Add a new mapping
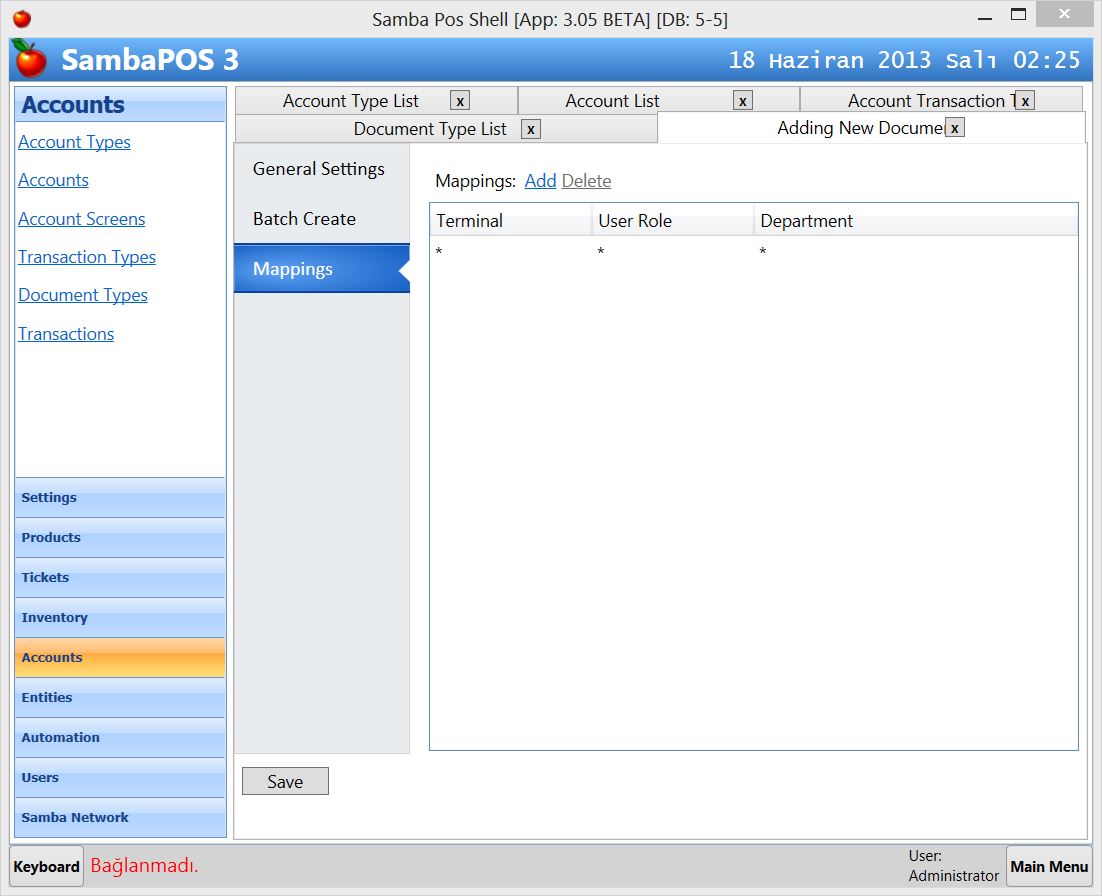Screen dimensions: 1102x896 click(x=540, y=181)
